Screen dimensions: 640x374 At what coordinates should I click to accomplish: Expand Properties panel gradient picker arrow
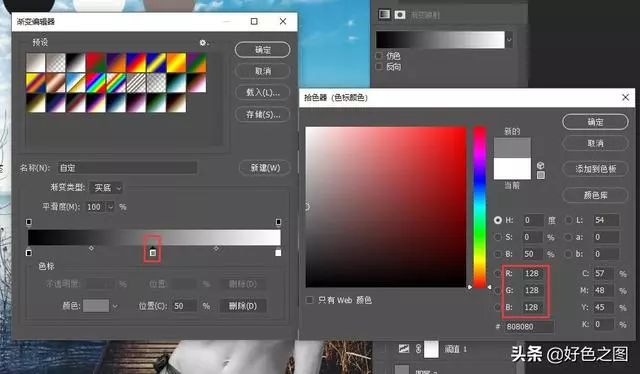tap(509, 40)
